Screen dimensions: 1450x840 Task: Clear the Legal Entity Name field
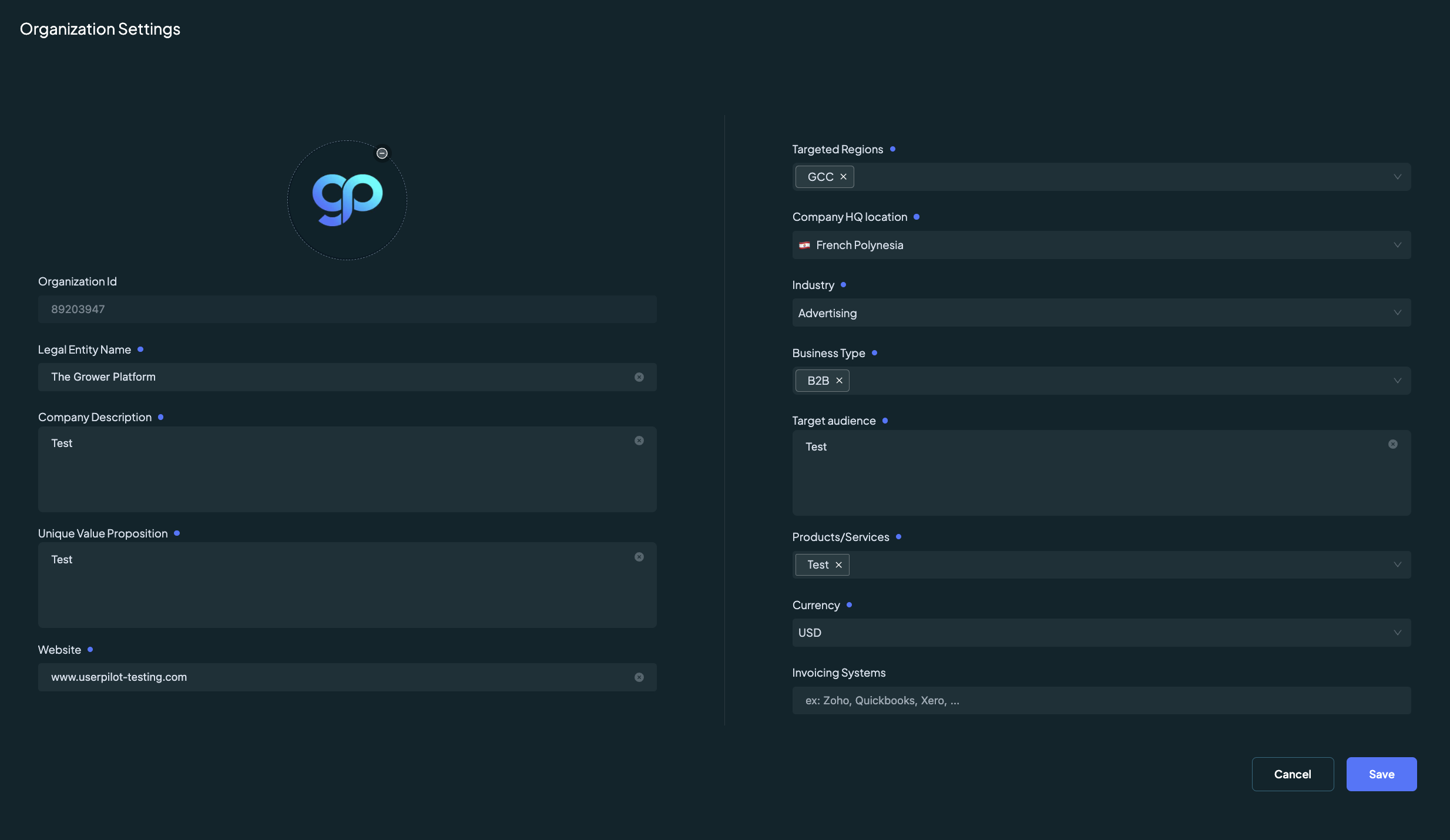(x=639, y=377)
